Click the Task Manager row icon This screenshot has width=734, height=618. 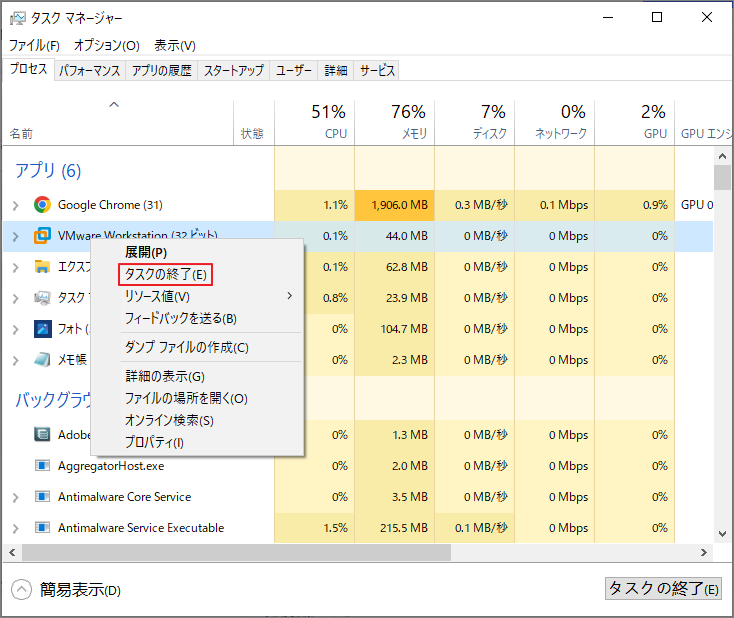click(42, 298)
